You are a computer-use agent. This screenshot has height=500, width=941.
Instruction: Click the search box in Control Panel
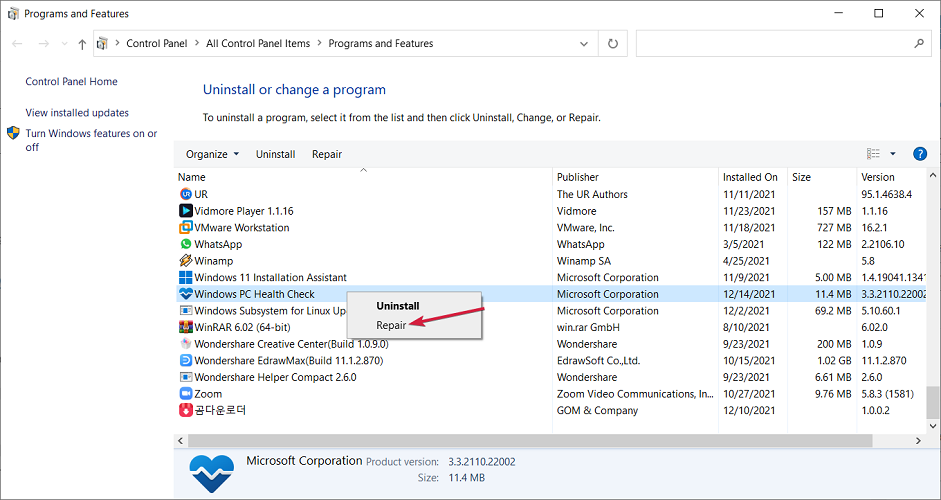click(x=775, y=44)
